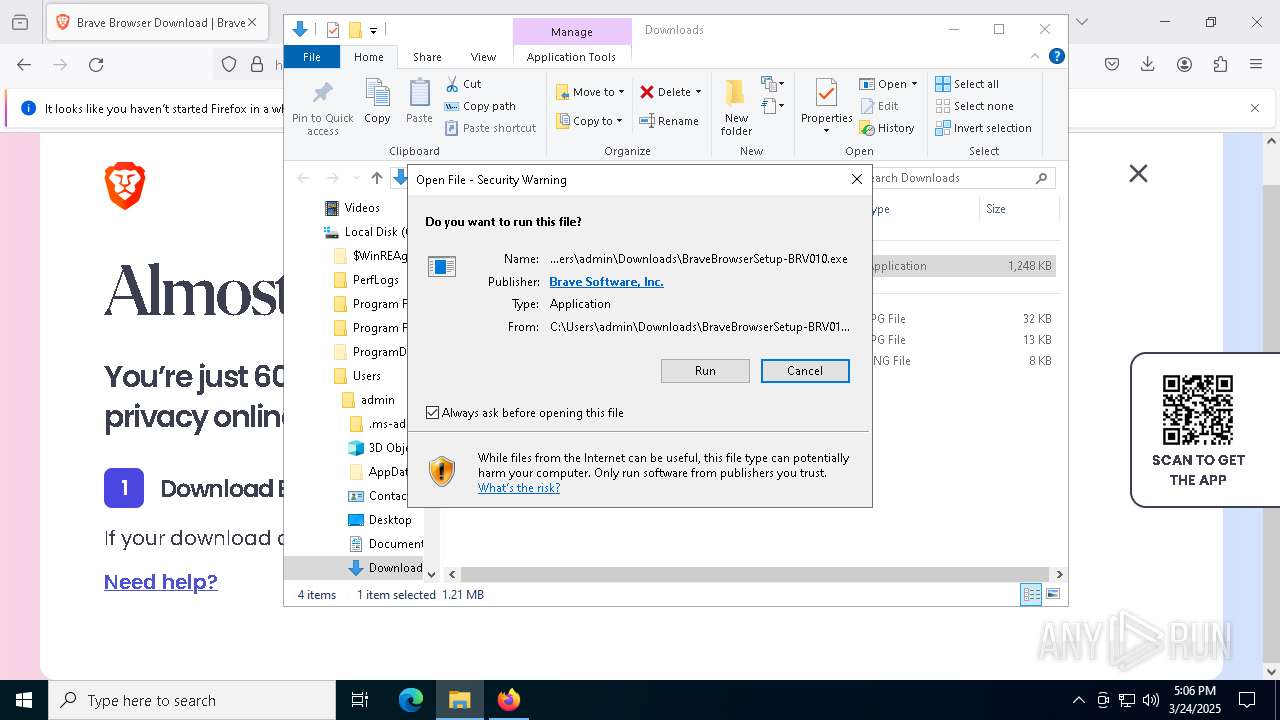
Task: Click the Up one level arrow in Explorer
Action: (x=376, y=178)
